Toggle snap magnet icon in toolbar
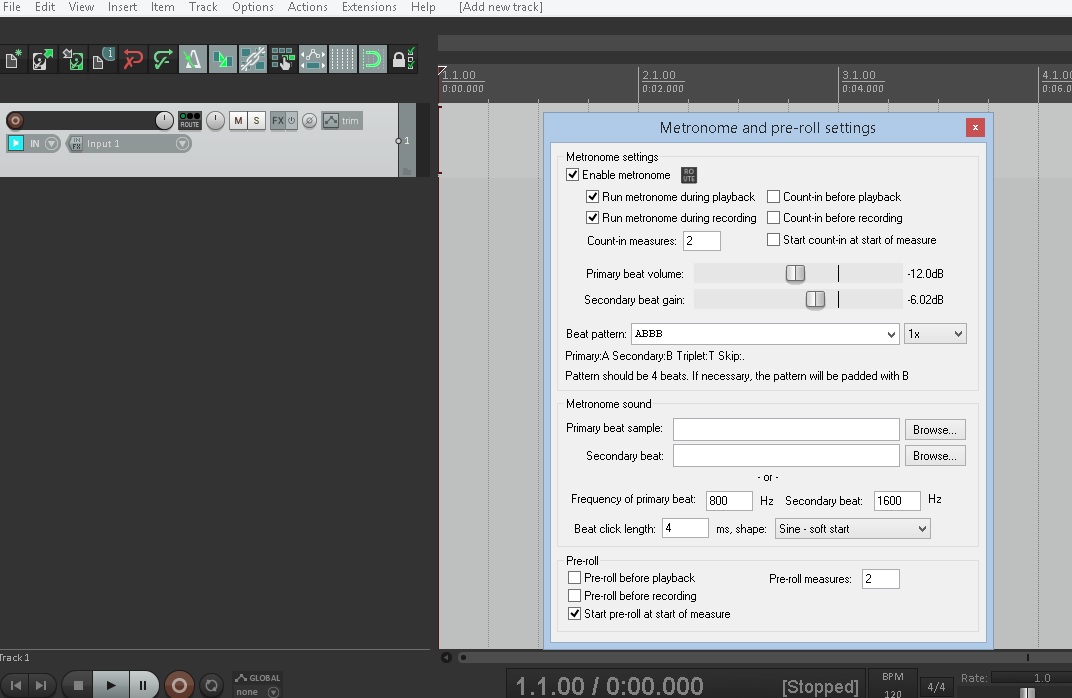The width and height of the screenshot is (1072, 698). tap(372, 60)
